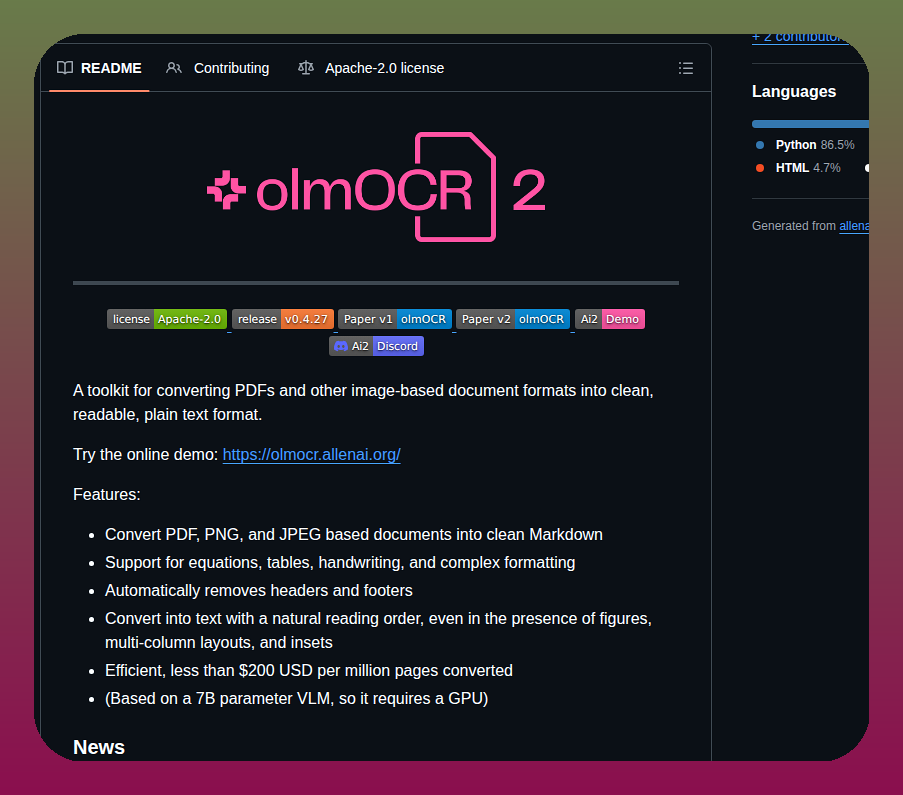Click the release v0.4.27 badge
This screenshot has width=903, height=795.
[x=283, y=319]
